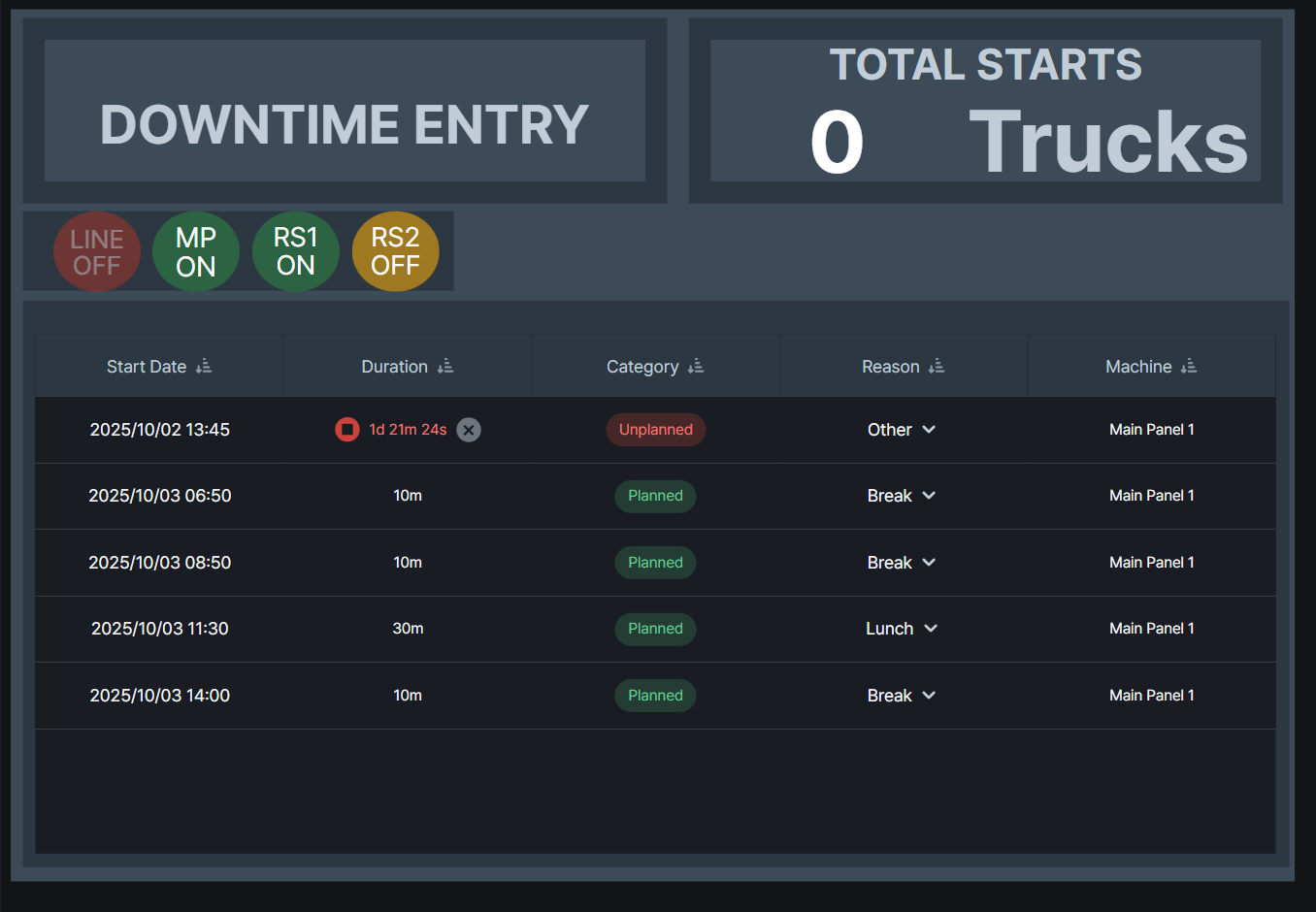Turn the RS2 OFF indicator on
Image resolution: width=1316 pixels, height=912 pixels.
pos(396,250)
